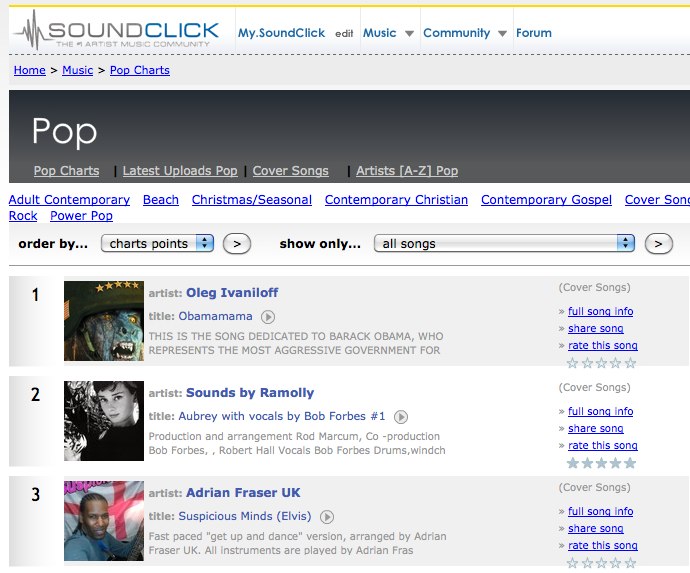Rate this song for Obamamama
This screenshot has height=573, width=690.
[x=602, y=346]
